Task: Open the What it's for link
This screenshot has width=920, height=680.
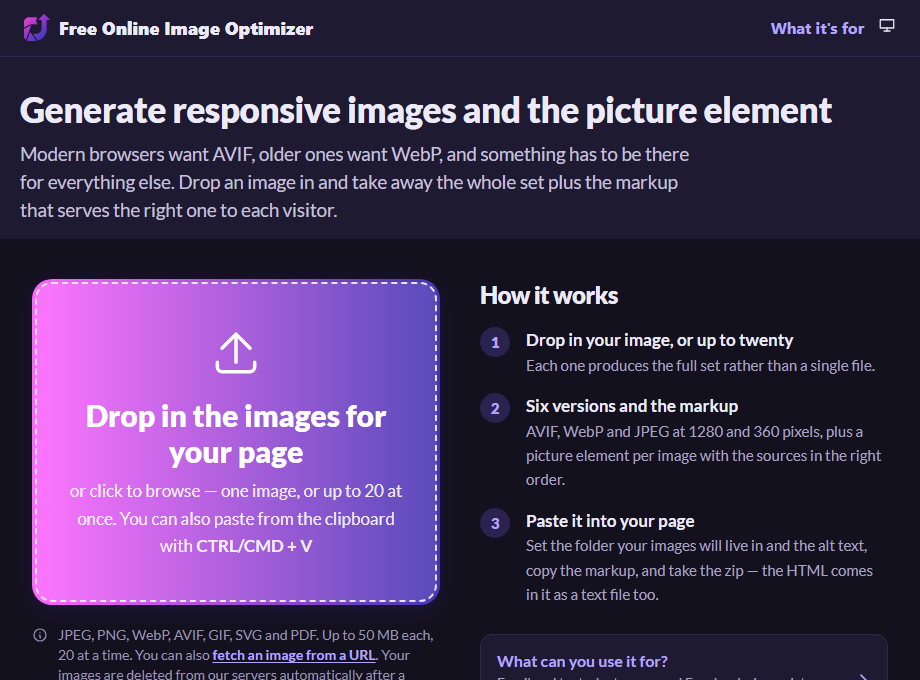Action: click(817, 29)
